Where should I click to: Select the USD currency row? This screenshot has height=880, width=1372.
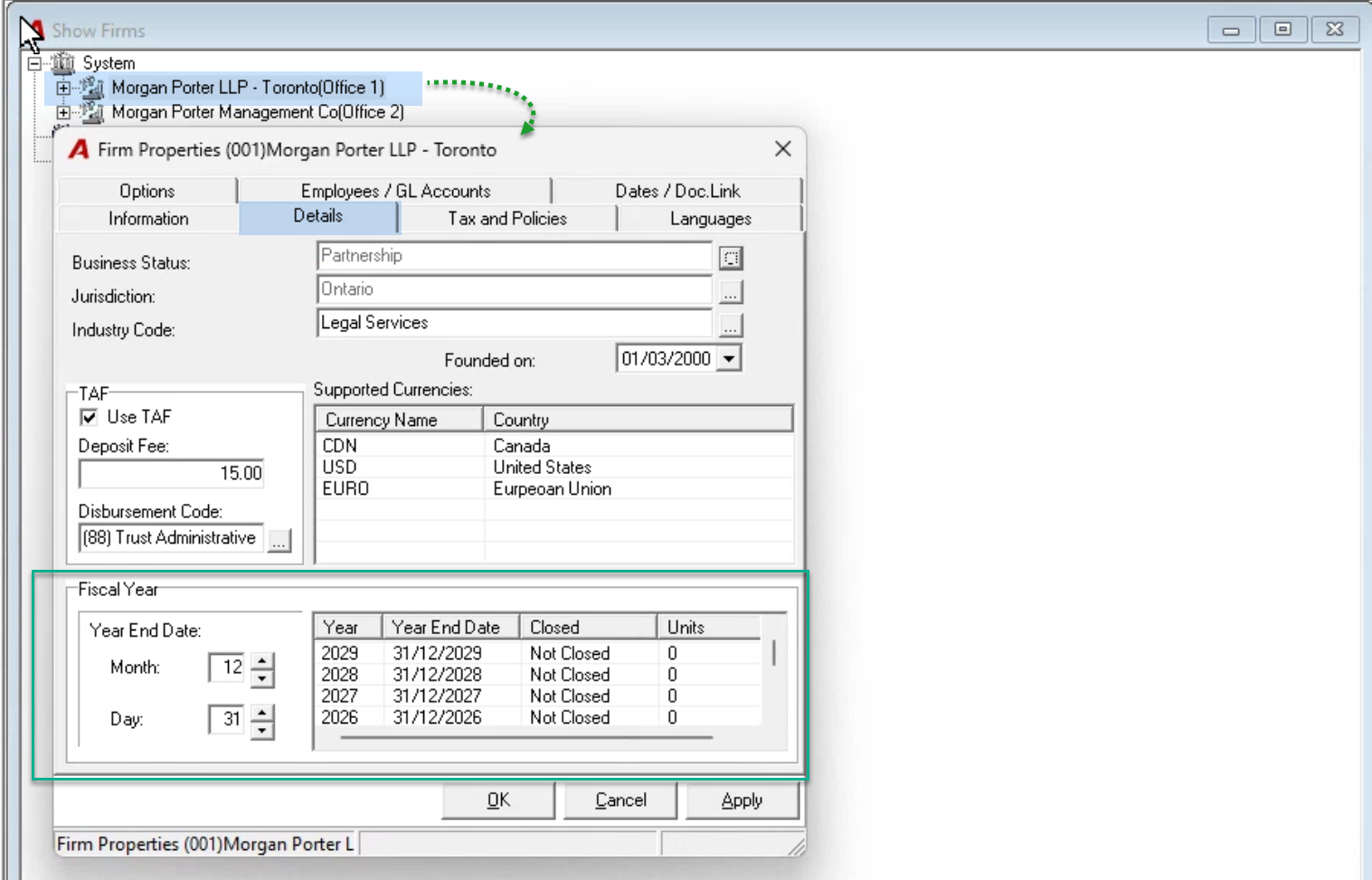click(554, 468)
